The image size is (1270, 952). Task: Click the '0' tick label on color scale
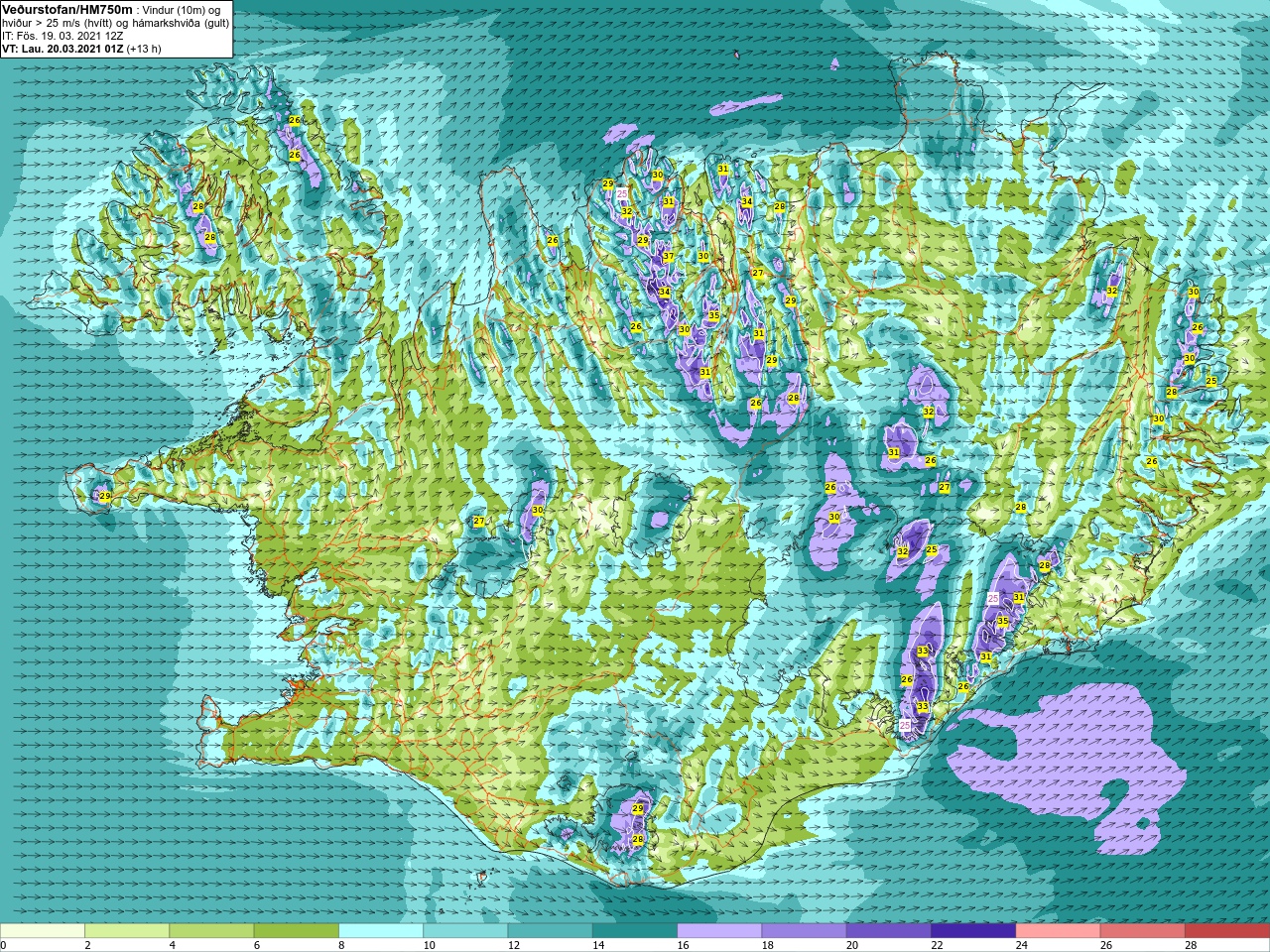[x=3, y=945]
